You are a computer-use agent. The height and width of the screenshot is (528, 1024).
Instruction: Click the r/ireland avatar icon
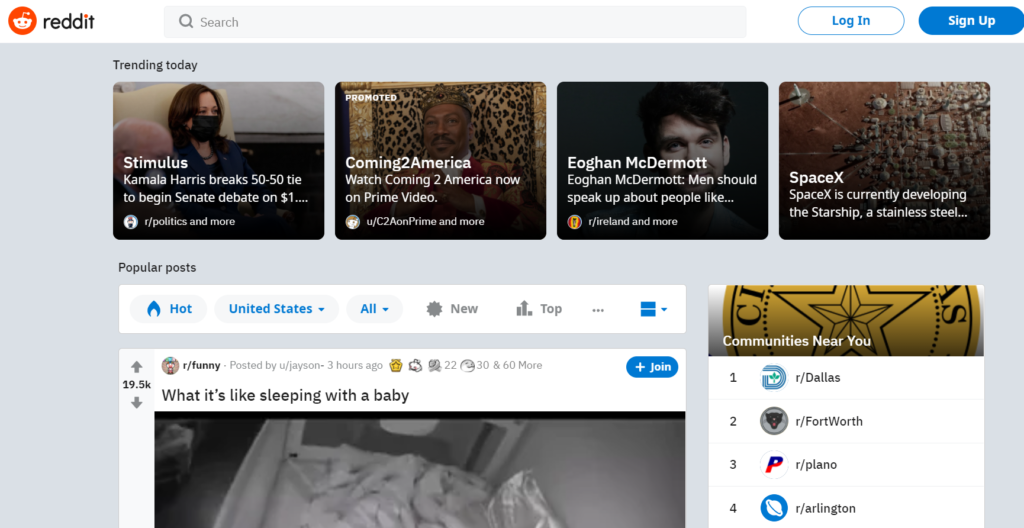click(575, 222)
